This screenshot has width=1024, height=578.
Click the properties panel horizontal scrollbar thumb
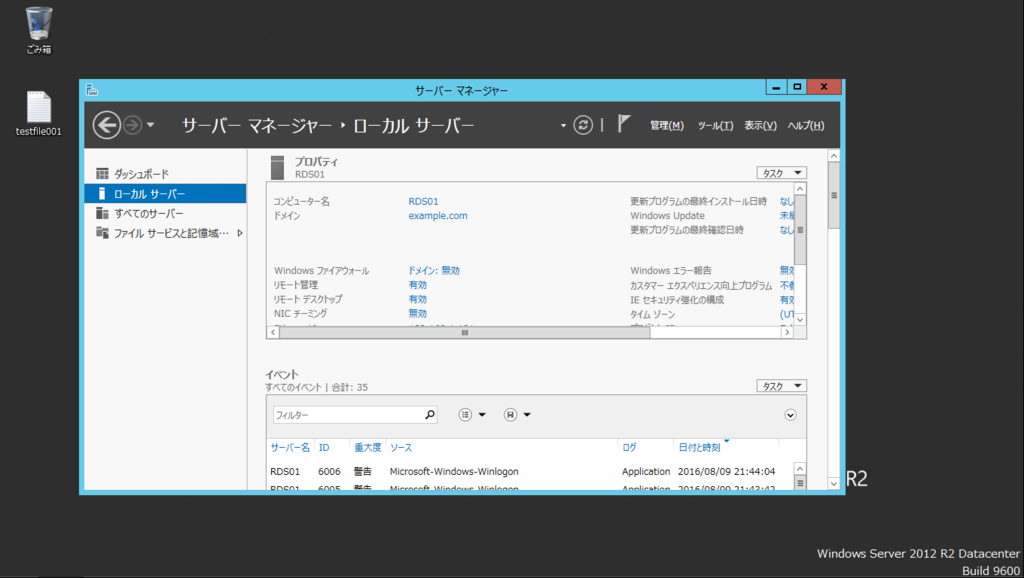tap(464, 332)
